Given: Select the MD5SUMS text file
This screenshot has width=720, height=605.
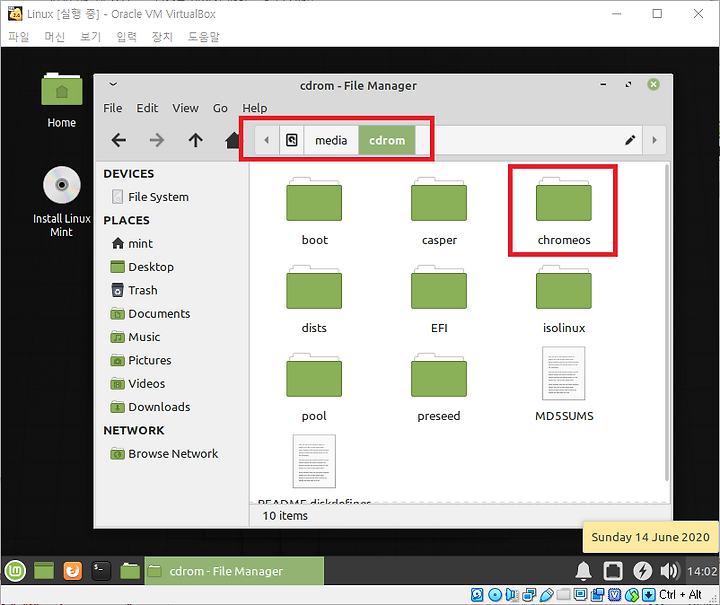Looking at the screenshot, I should coord(564,385).
